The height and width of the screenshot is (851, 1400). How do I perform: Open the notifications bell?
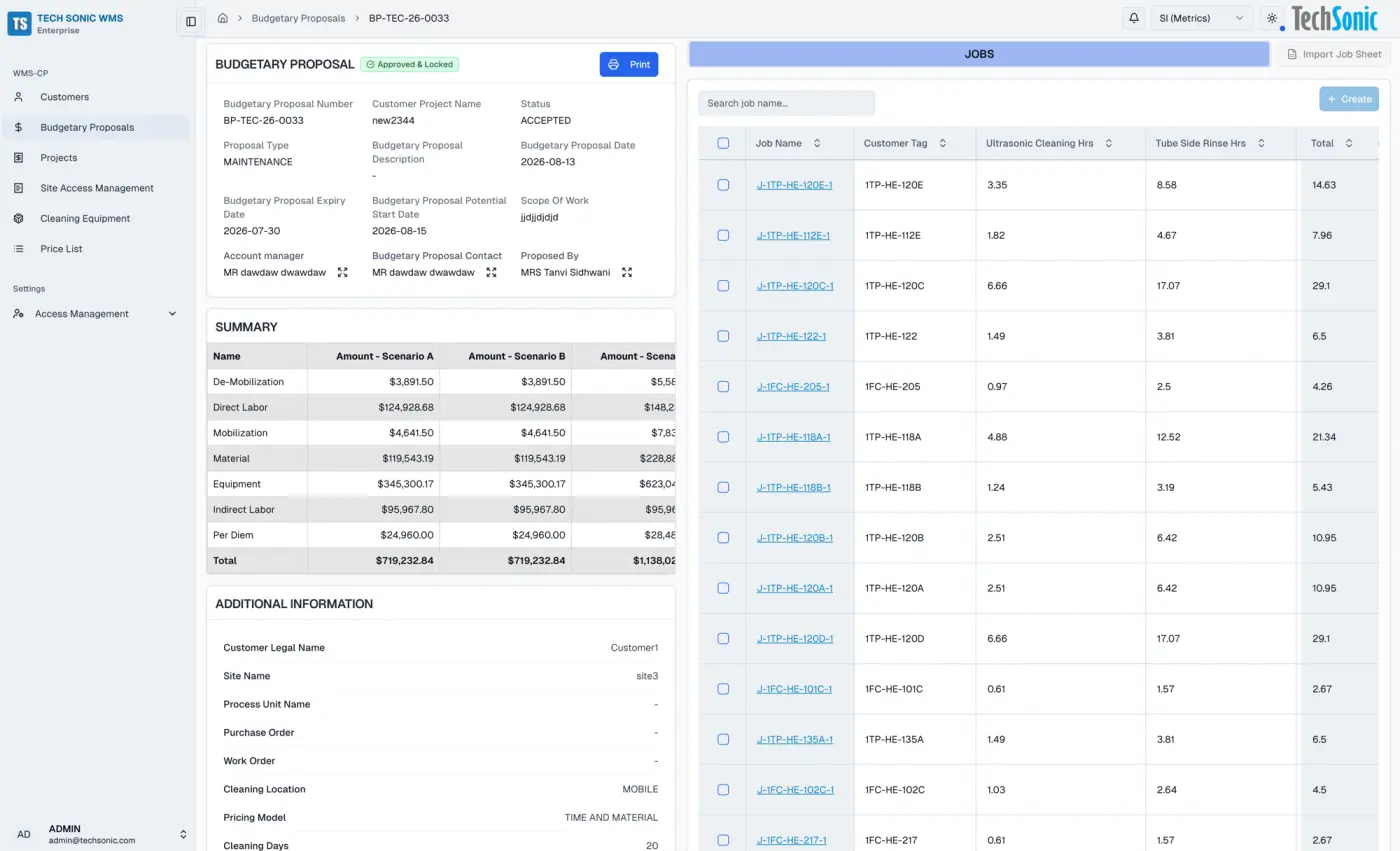click(x=1133, y=18)
